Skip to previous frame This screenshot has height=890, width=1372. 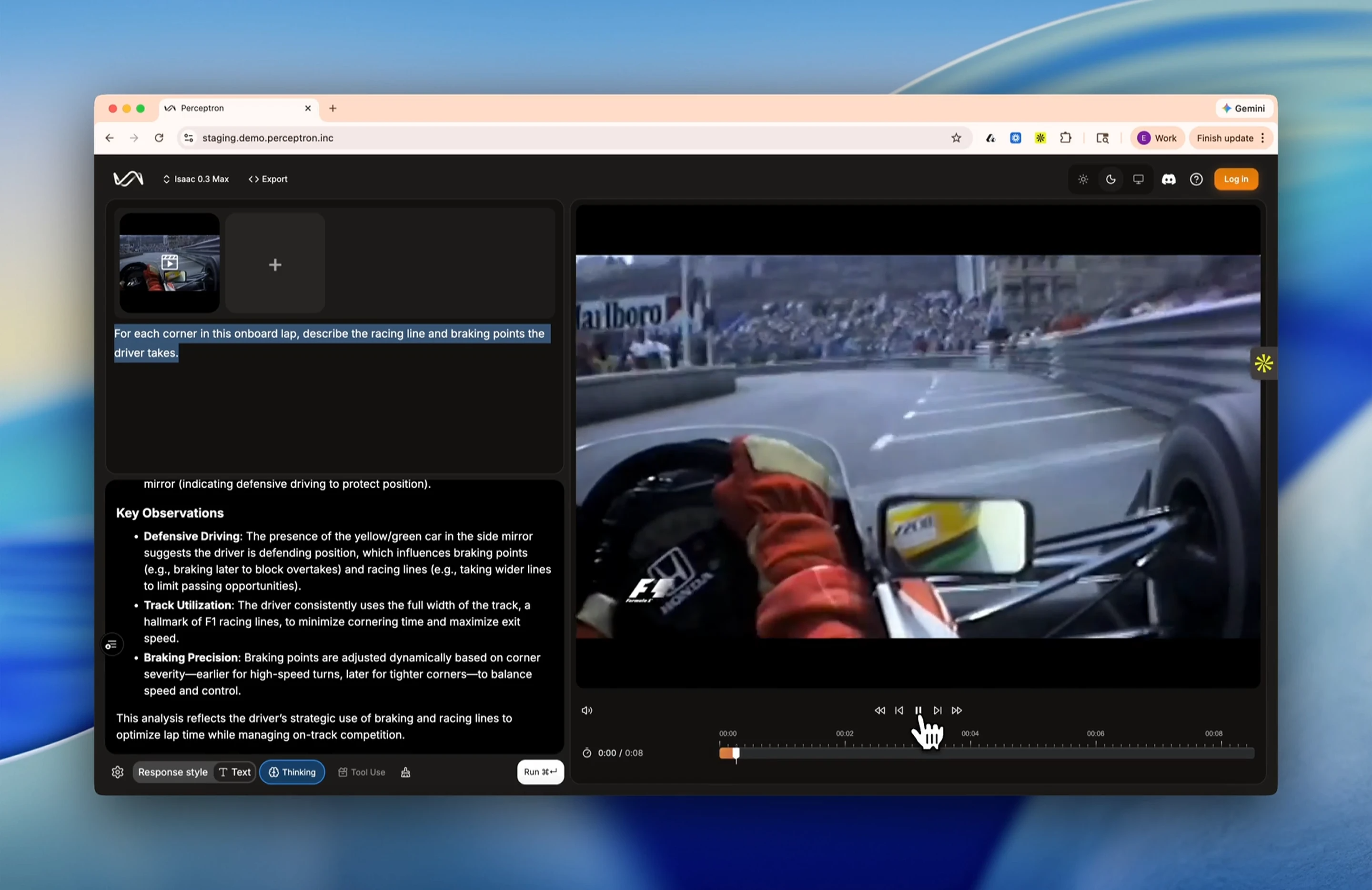click(x=899, y=710)
